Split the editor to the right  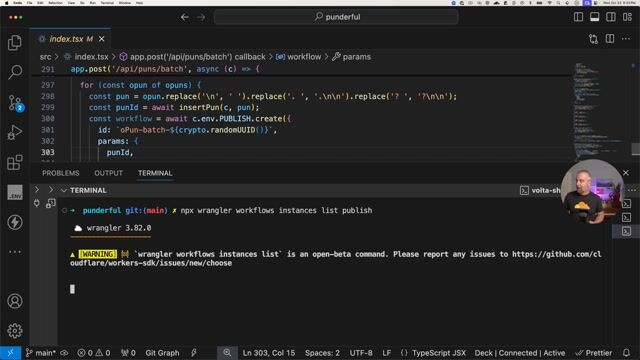[x=610, y=39]
